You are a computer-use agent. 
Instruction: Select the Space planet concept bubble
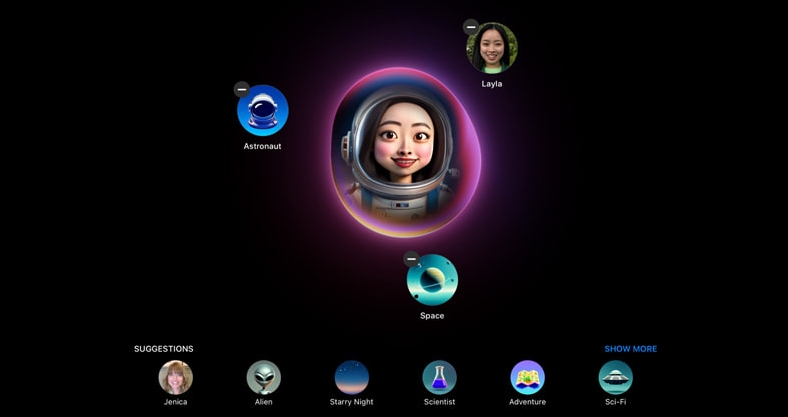click(432, 280)
